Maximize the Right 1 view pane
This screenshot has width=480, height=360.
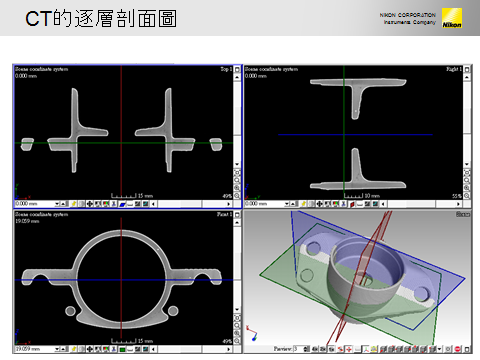coord(467,69)
